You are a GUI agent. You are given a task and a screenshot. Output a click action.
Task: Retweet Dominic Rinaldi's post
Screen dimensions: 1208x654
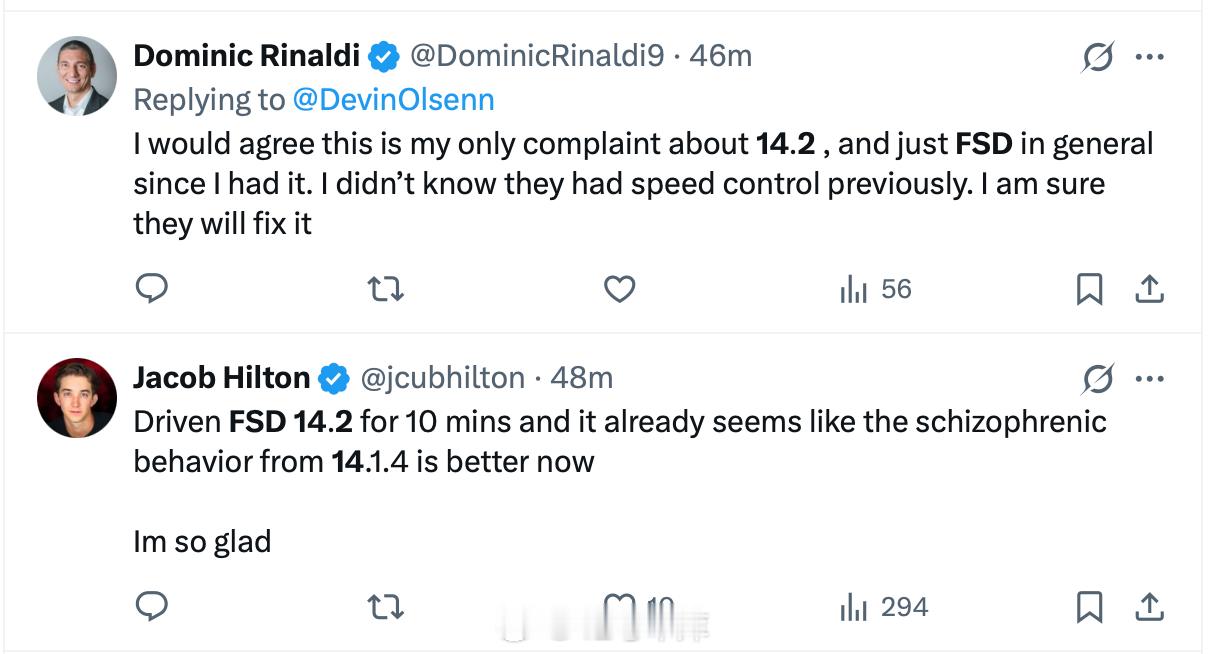386,289
